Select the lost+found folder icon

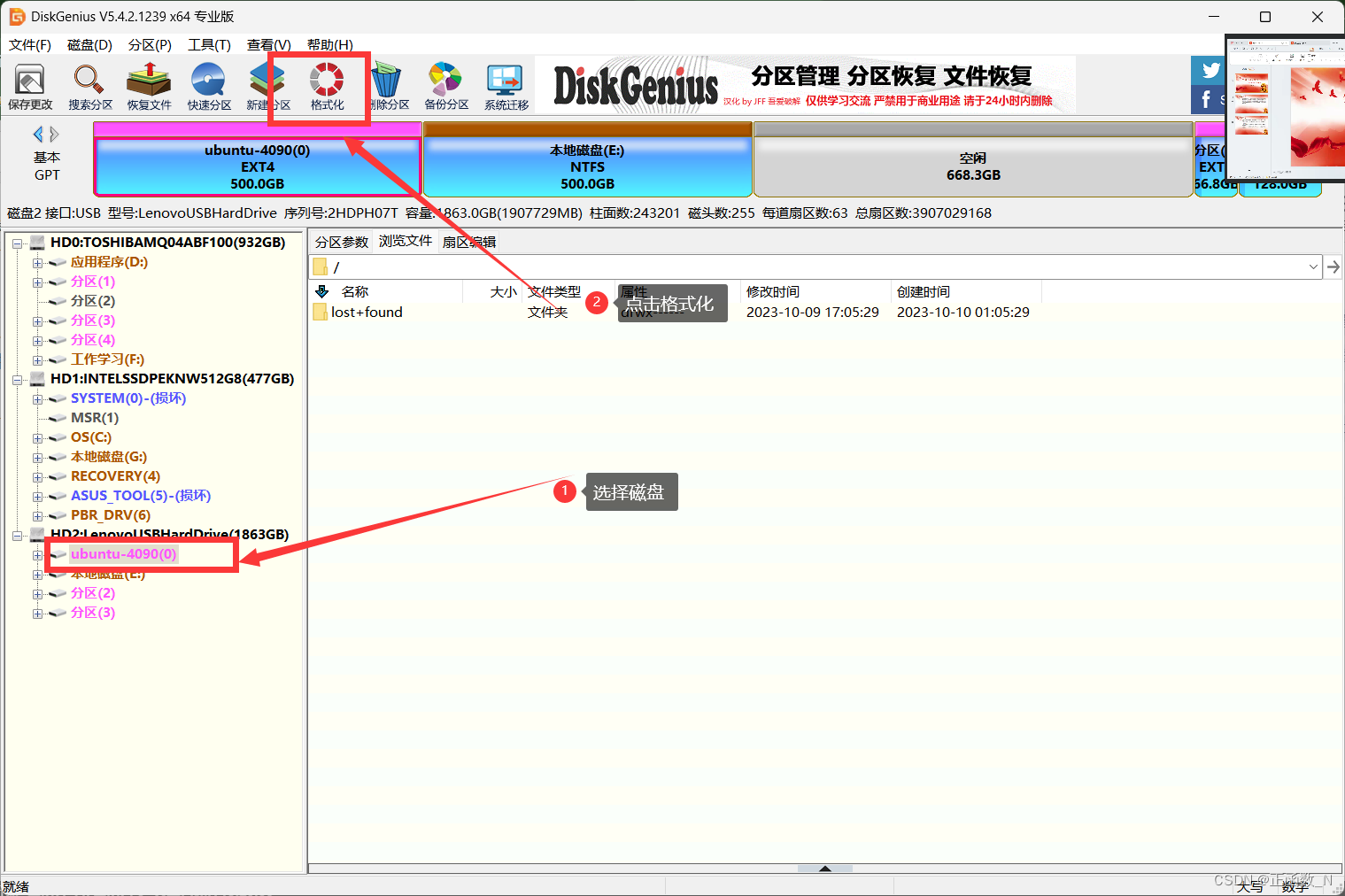coord(321,312)
